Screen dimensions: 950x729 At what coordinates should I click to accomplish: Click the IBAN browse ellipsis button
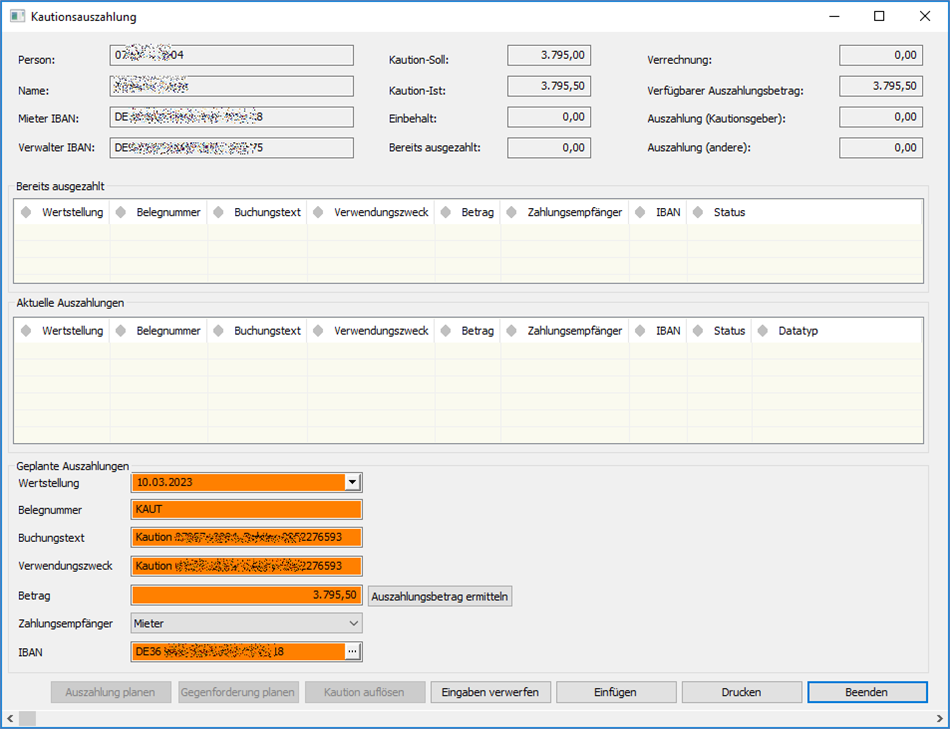click(x=351, y=652)
